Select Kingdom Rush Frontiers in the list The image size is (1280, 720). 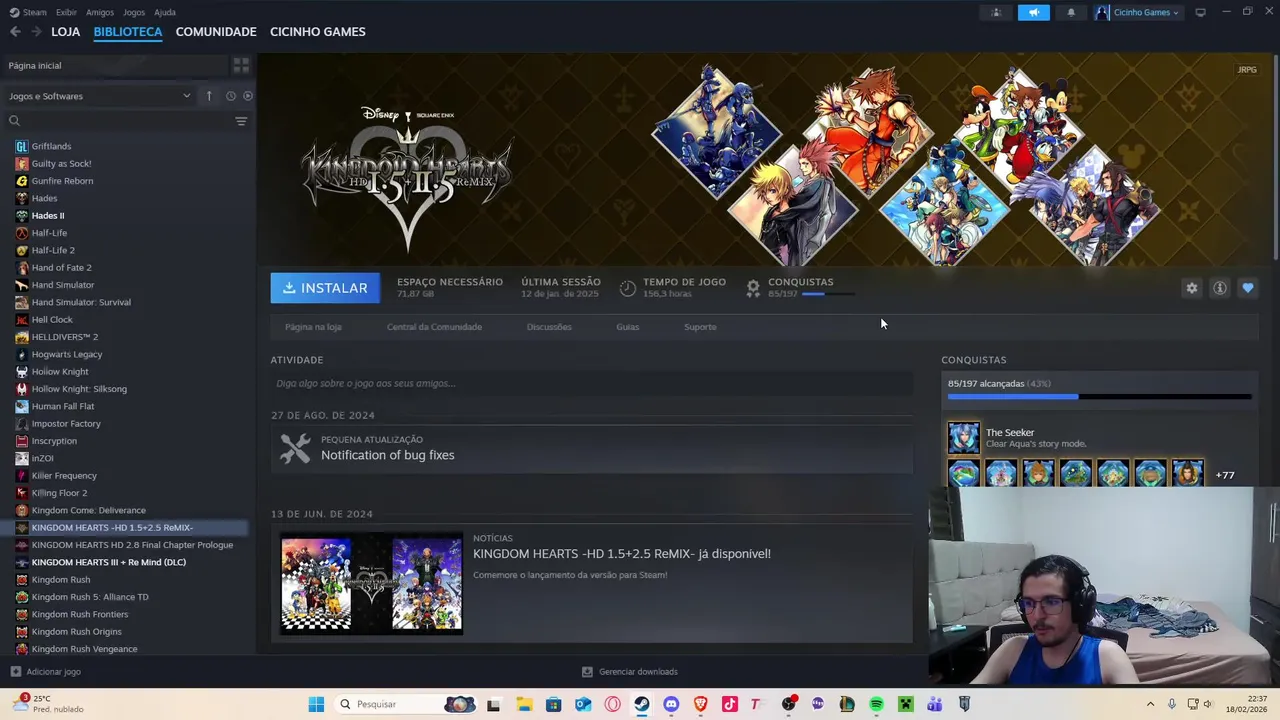80,614
